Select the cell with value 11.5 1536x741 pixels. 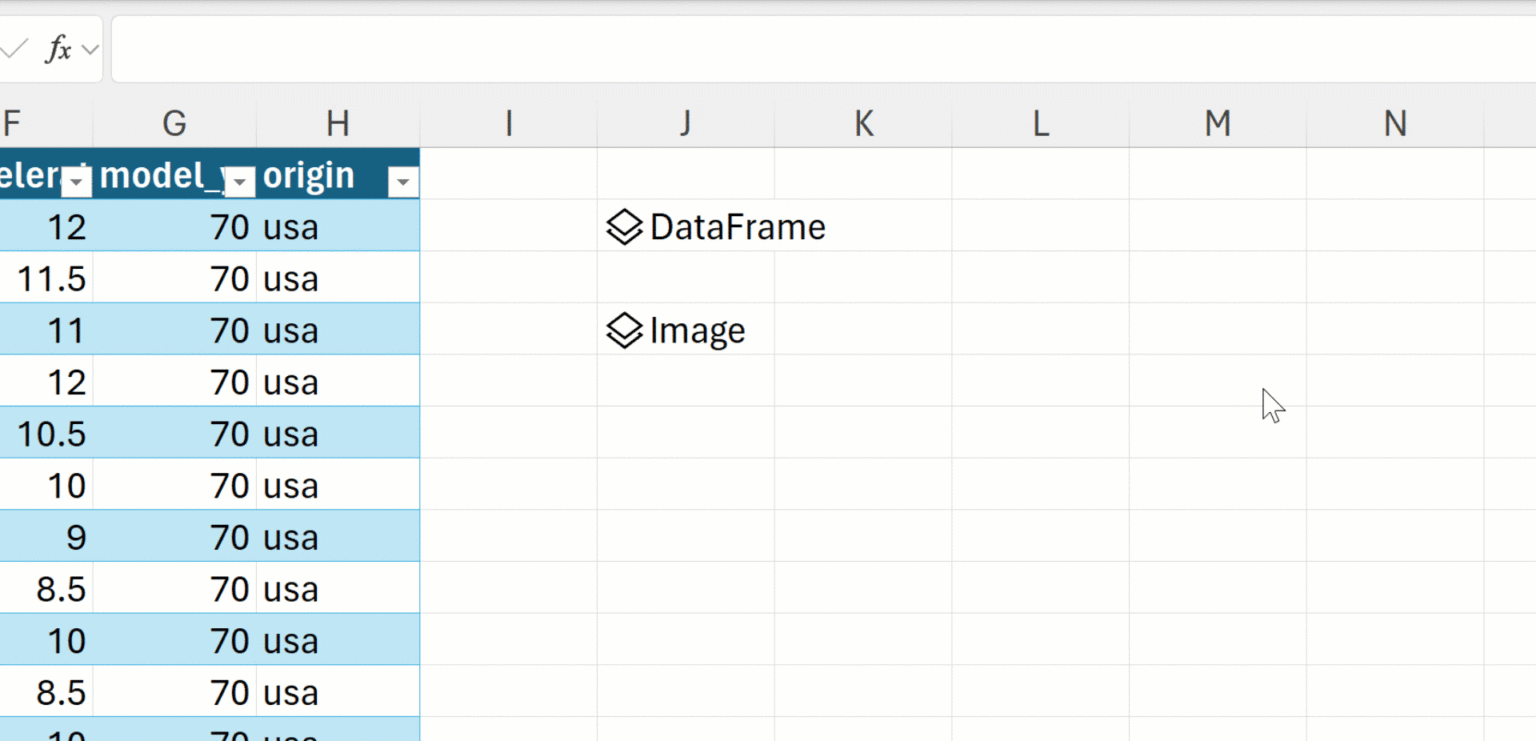52,279
